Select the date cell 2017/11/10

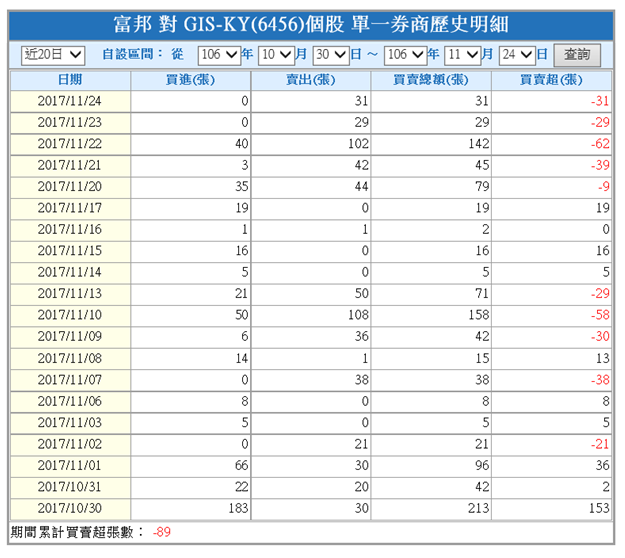tap(70, 315)
